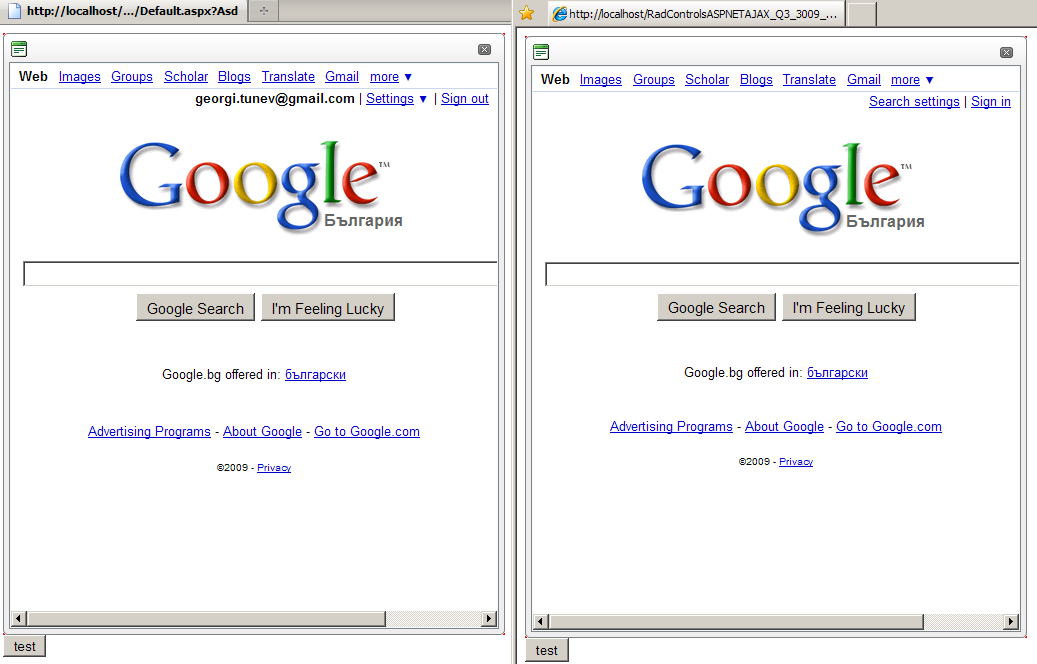Click the Google logo in the left window
Screen dimensions: 1037x664
(261, 186)
